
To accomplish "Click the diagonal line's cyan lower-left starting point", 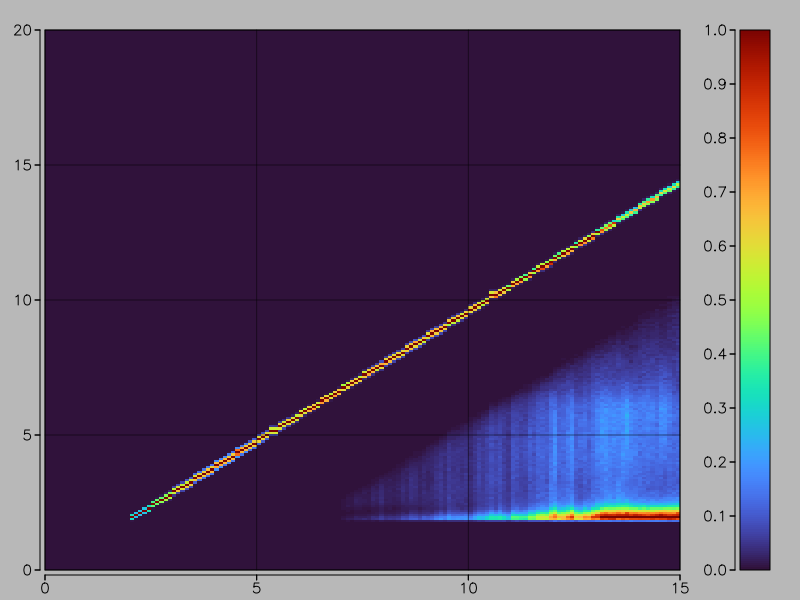I will click(x=134, y=517).
